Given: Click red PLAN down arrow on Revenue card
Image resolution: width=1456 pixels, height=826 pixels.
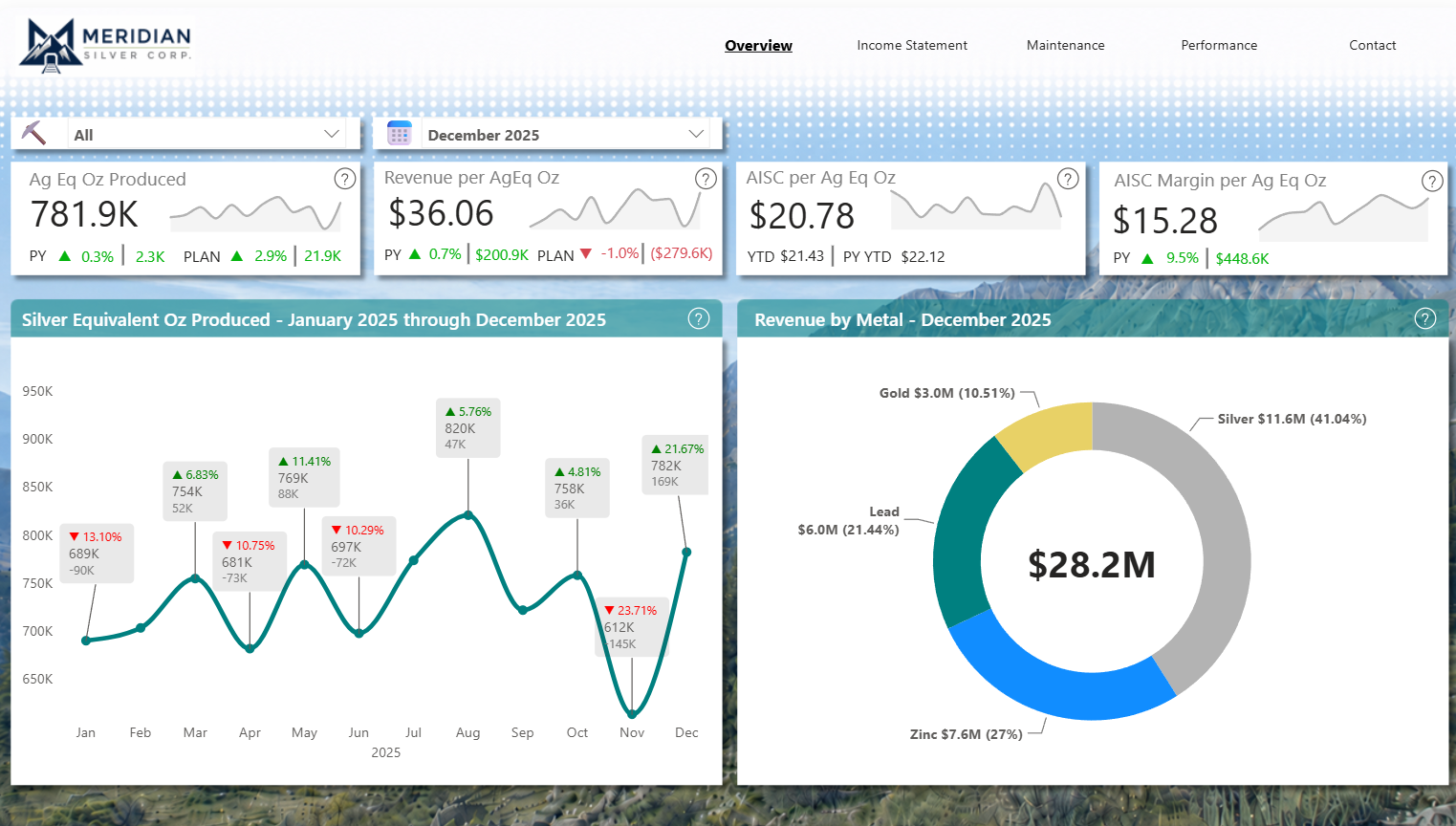Looking at the screenshot, I should pyautogui.click(x=586, y=253).
